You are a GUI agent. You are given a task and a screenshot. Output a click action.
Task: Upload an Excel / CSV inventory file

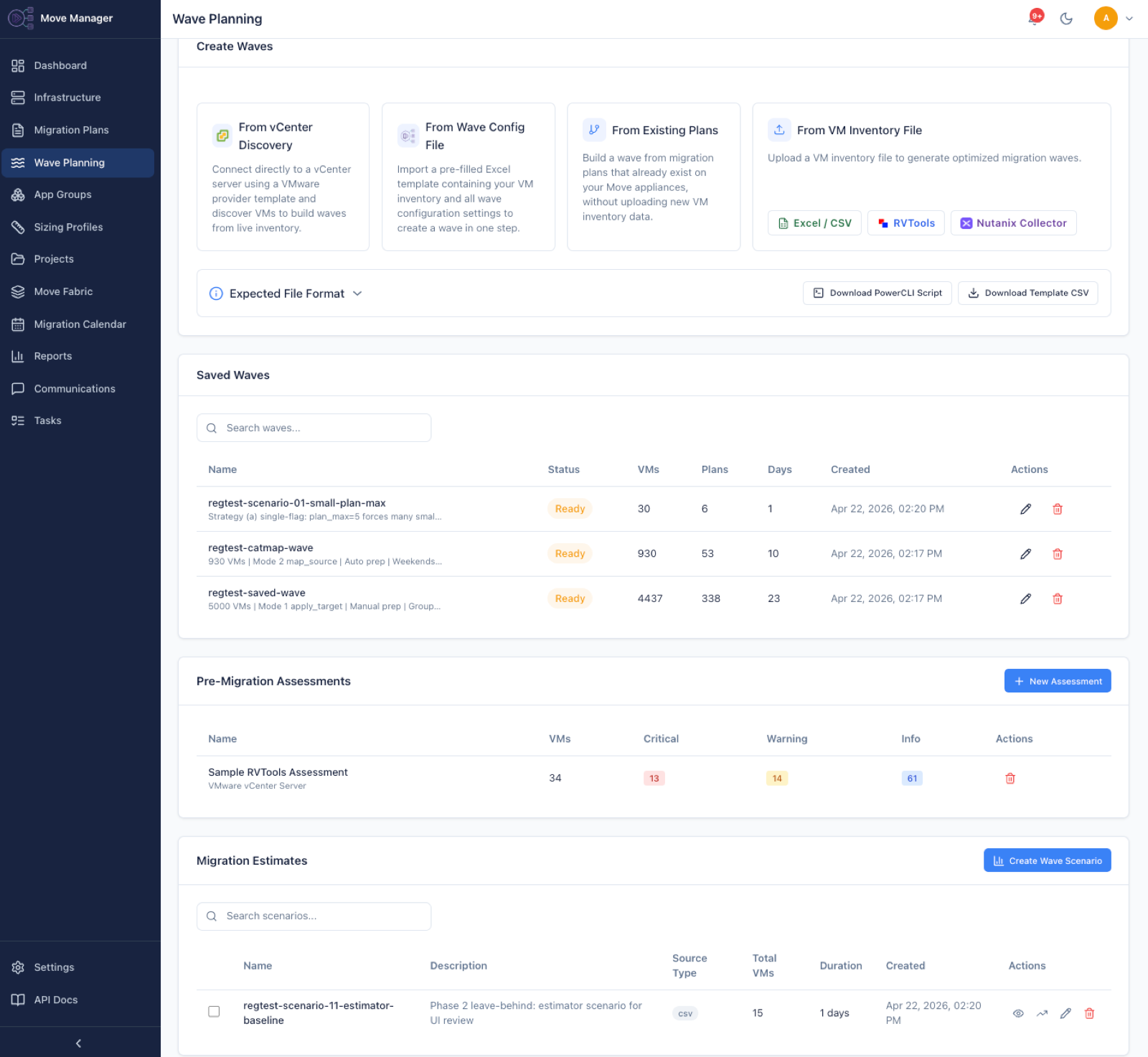coord(814,223)
